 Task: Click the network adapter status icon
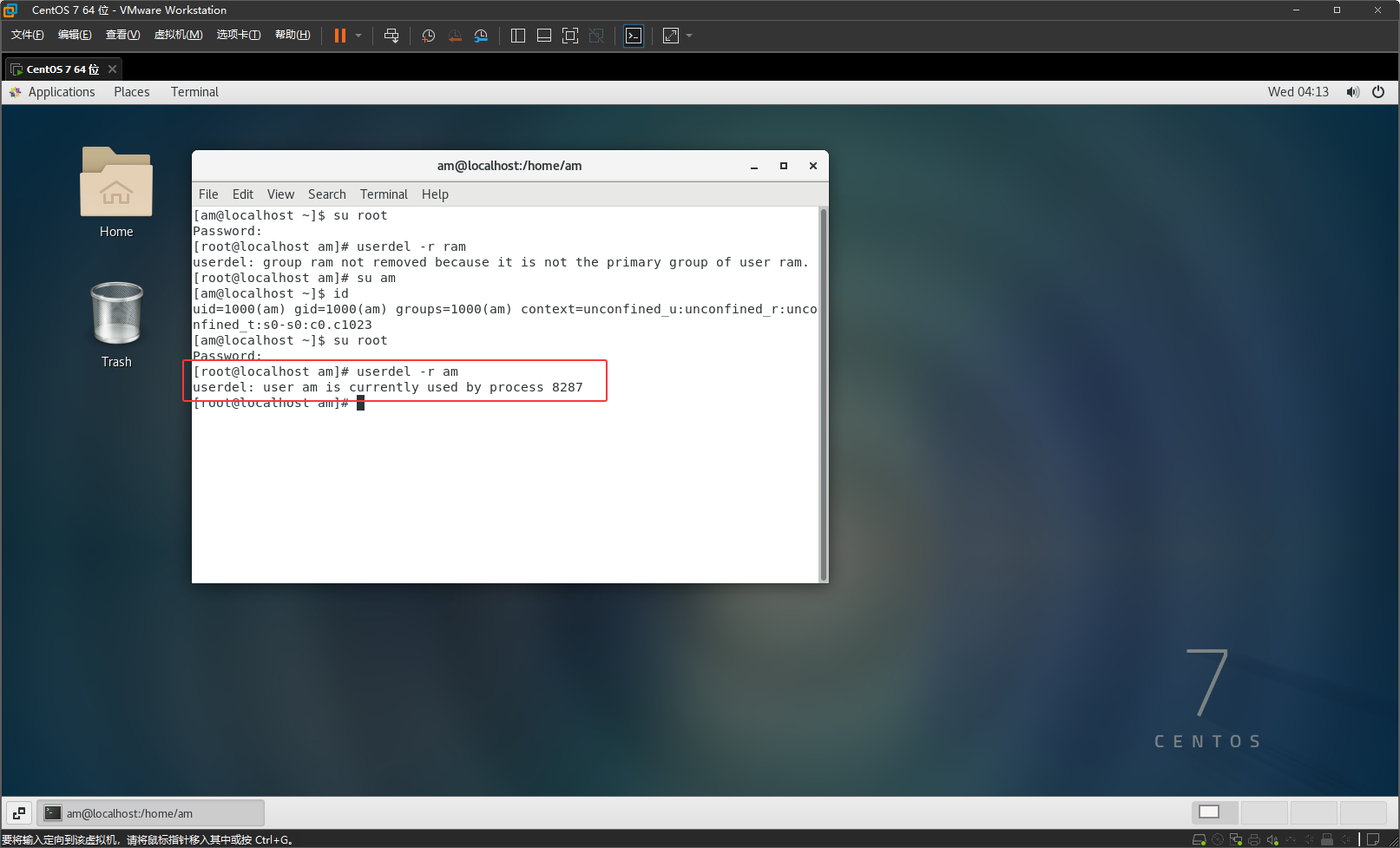[x=1236, y=839]
